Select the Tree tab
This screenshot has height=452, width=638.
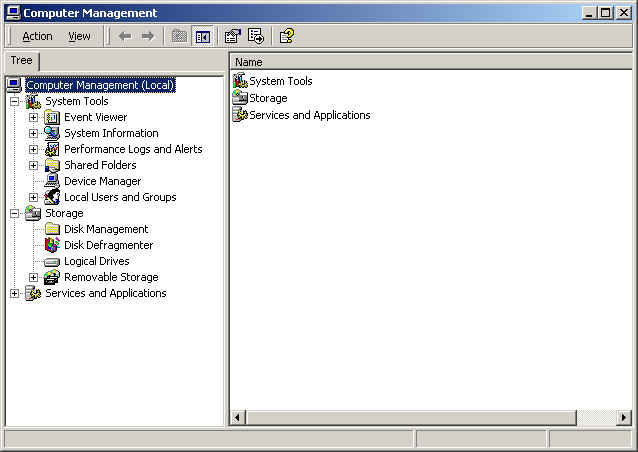tap(22, 61)
